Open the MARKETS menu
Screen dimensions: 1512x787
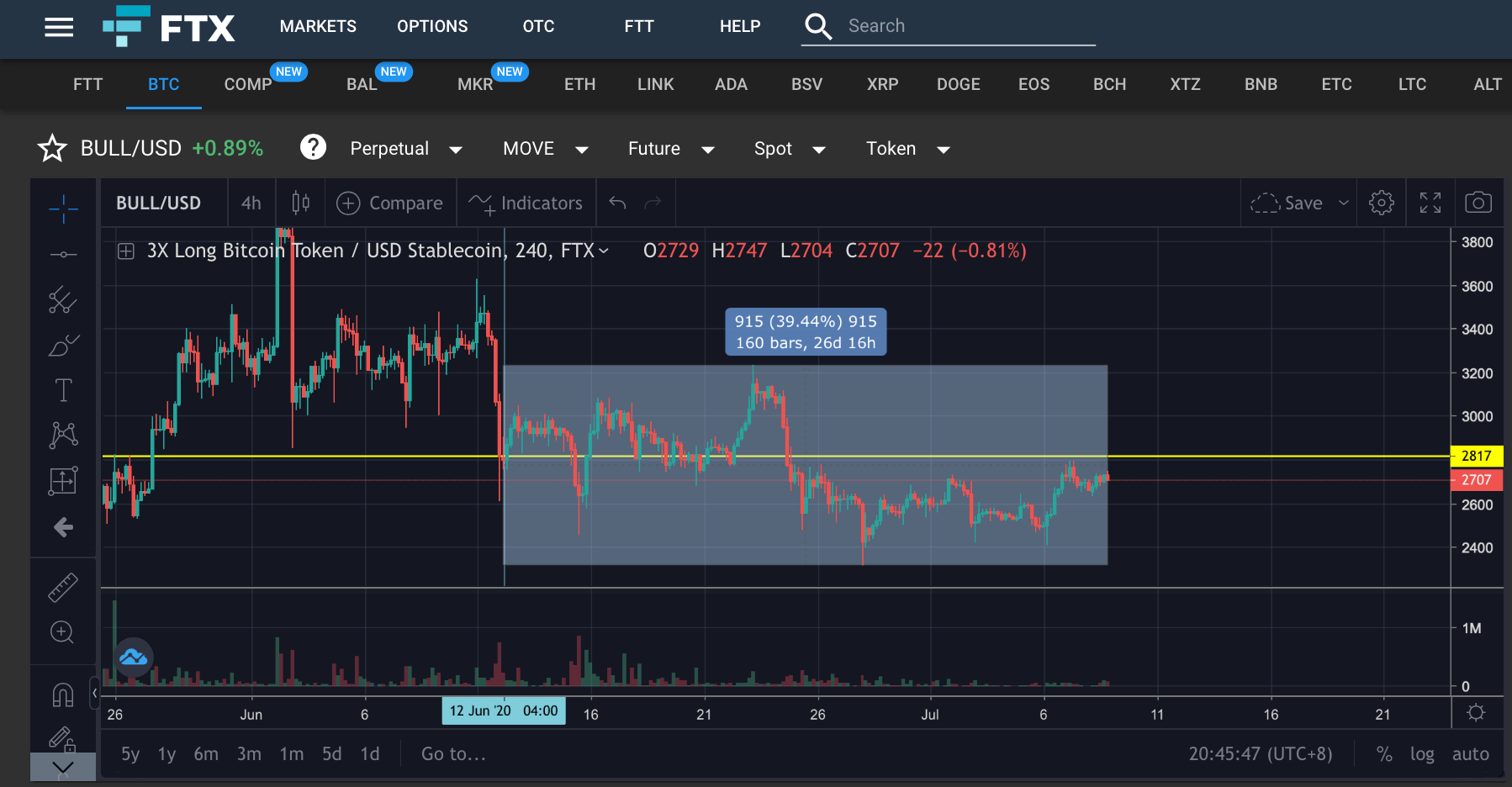pyautogui.click(x=318, y=26)
